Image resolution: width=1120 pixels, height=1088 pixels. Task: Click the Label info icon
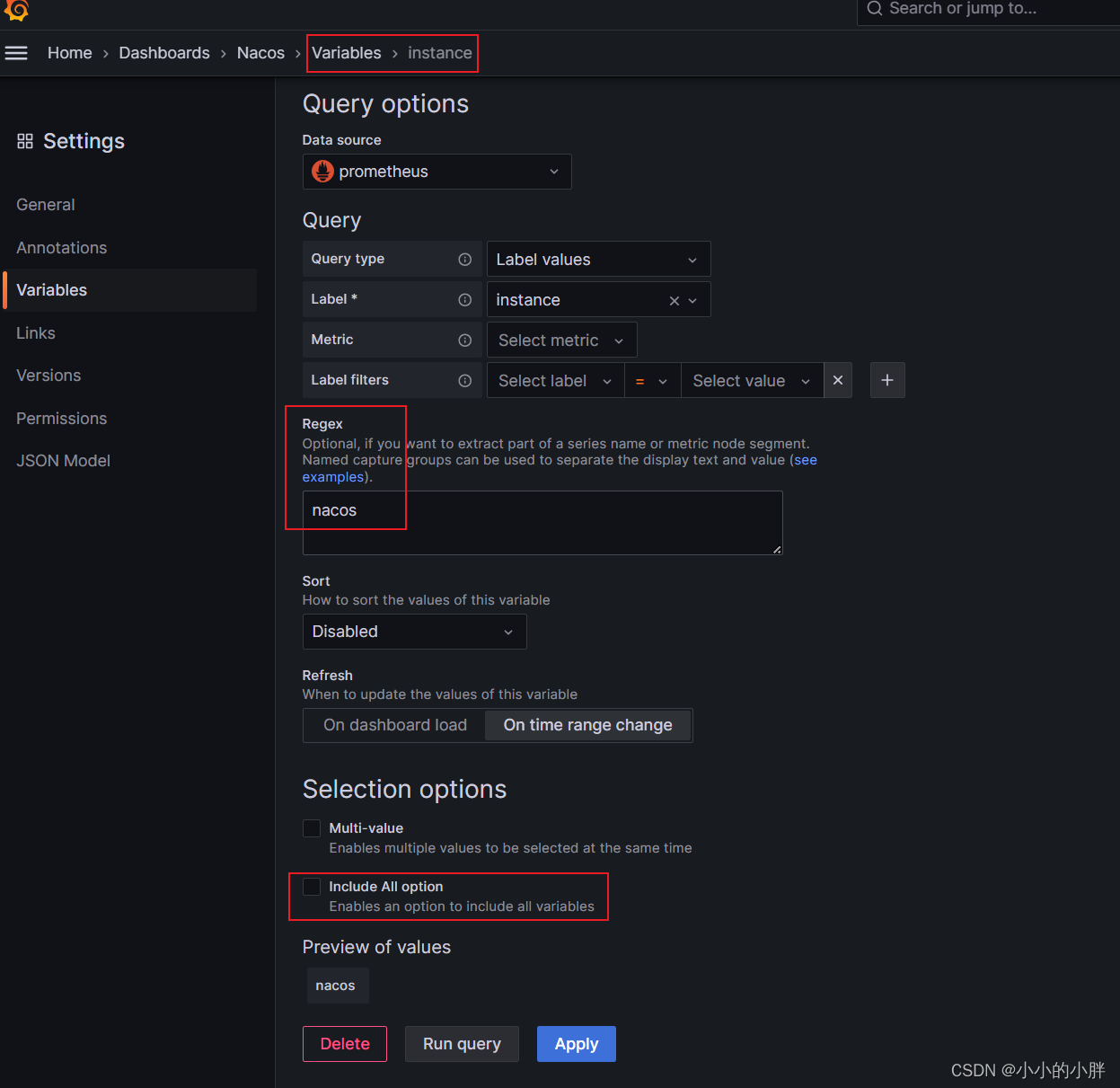464,300
